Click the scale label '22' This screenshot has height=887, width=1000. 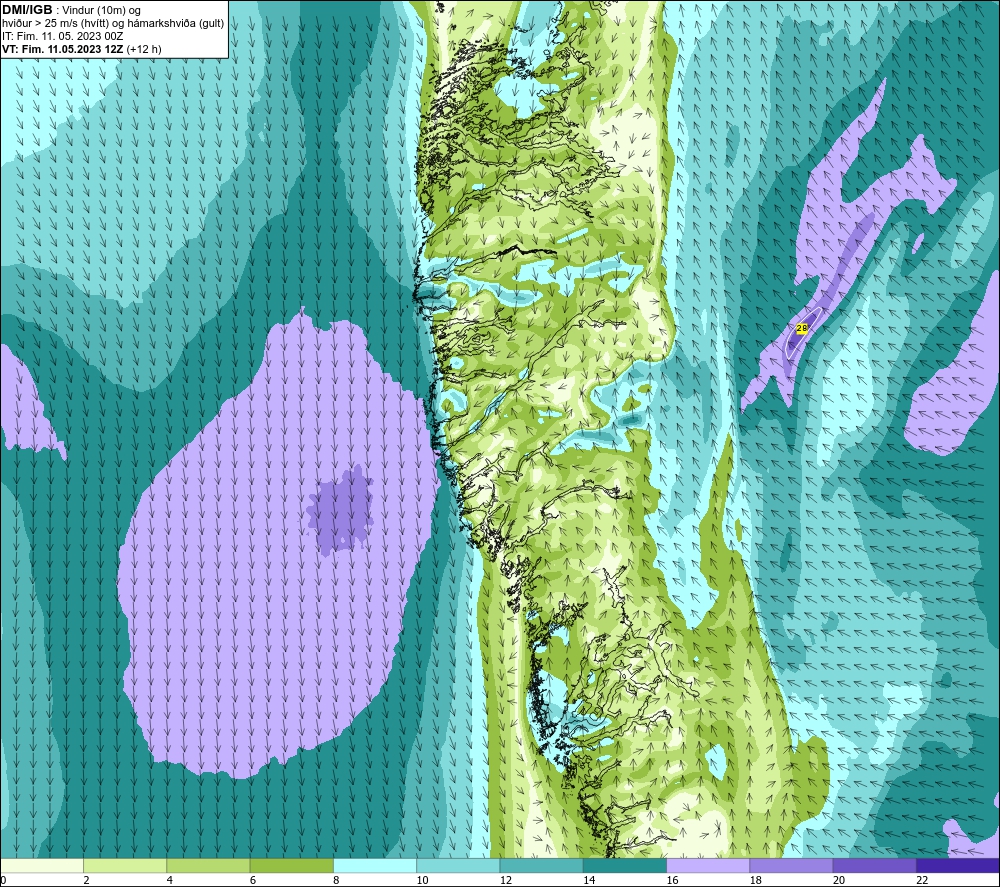coord(922,880)
